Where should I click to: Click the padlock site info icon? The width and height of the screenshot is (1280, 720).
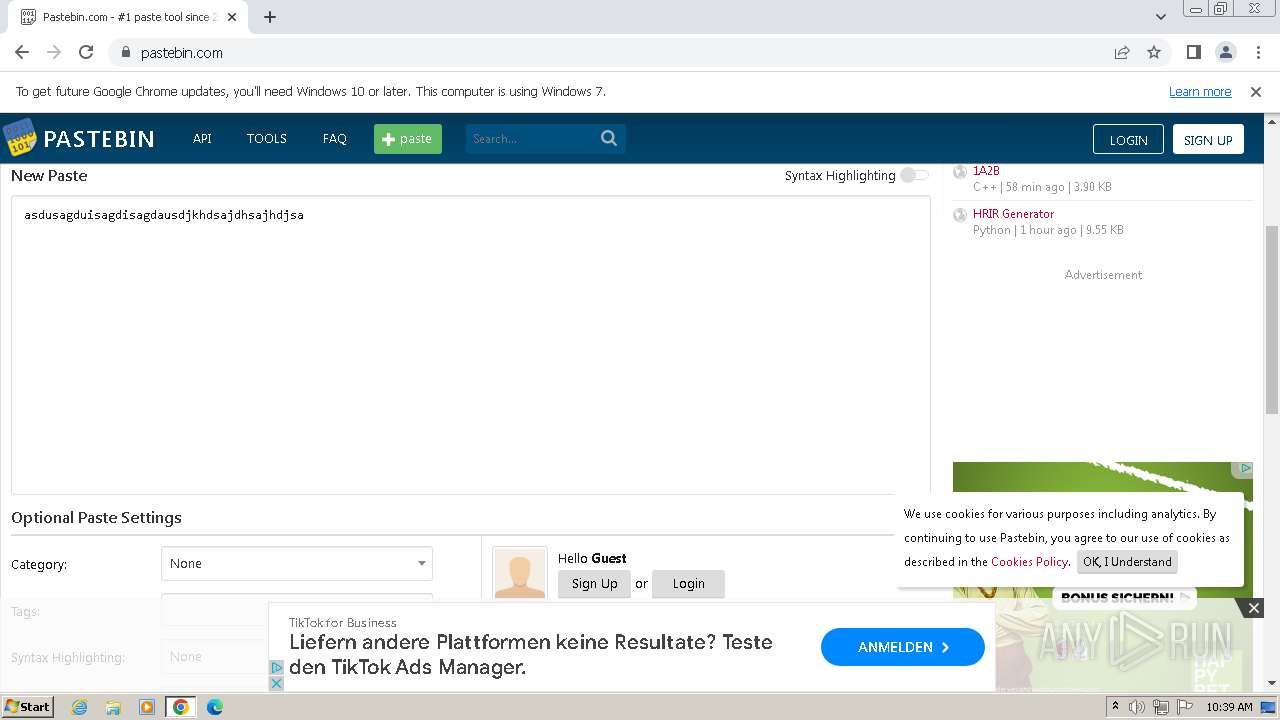125,53
